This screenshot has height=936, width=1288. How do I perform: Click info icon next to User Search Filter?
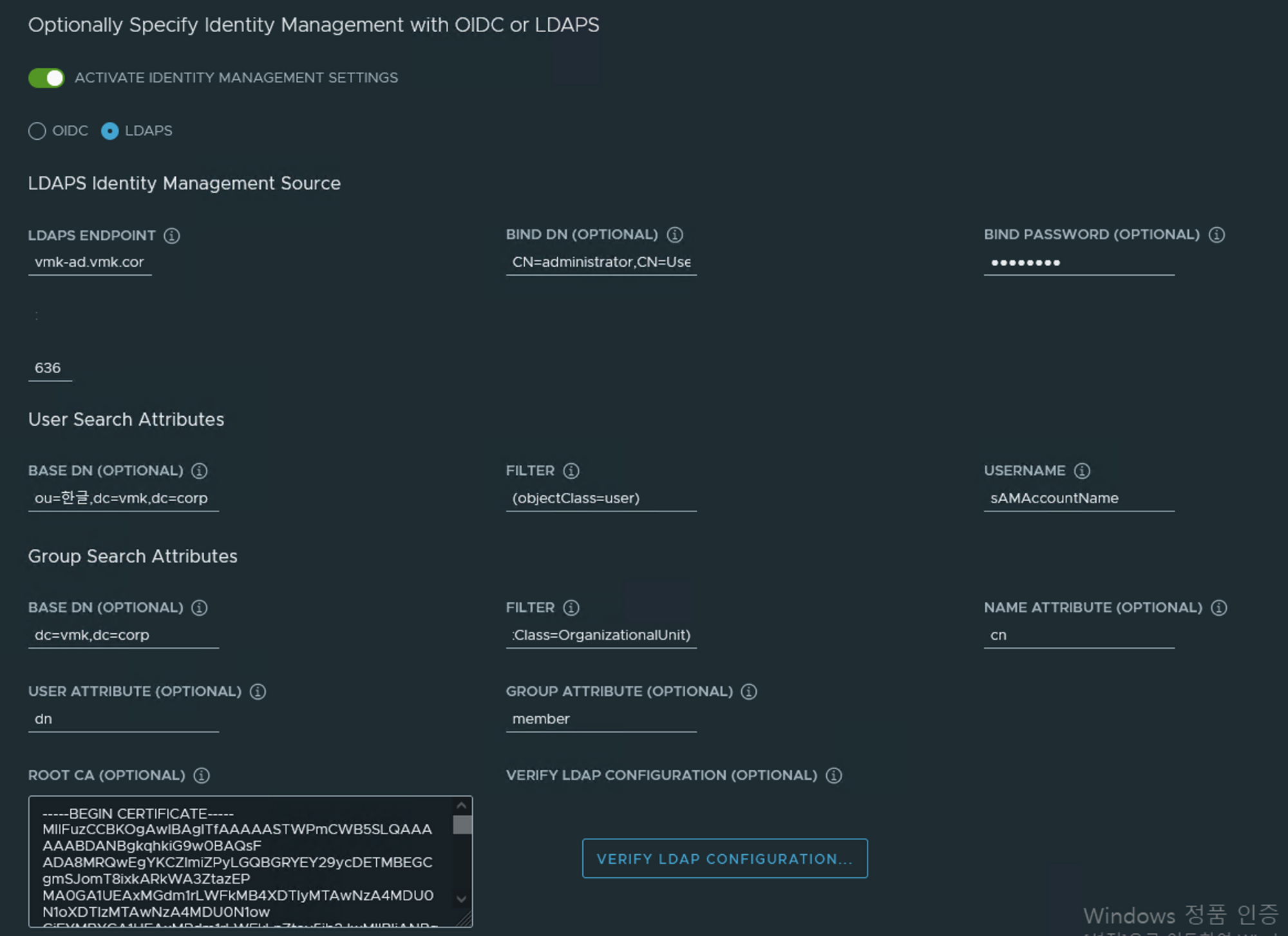click(571, 471)
